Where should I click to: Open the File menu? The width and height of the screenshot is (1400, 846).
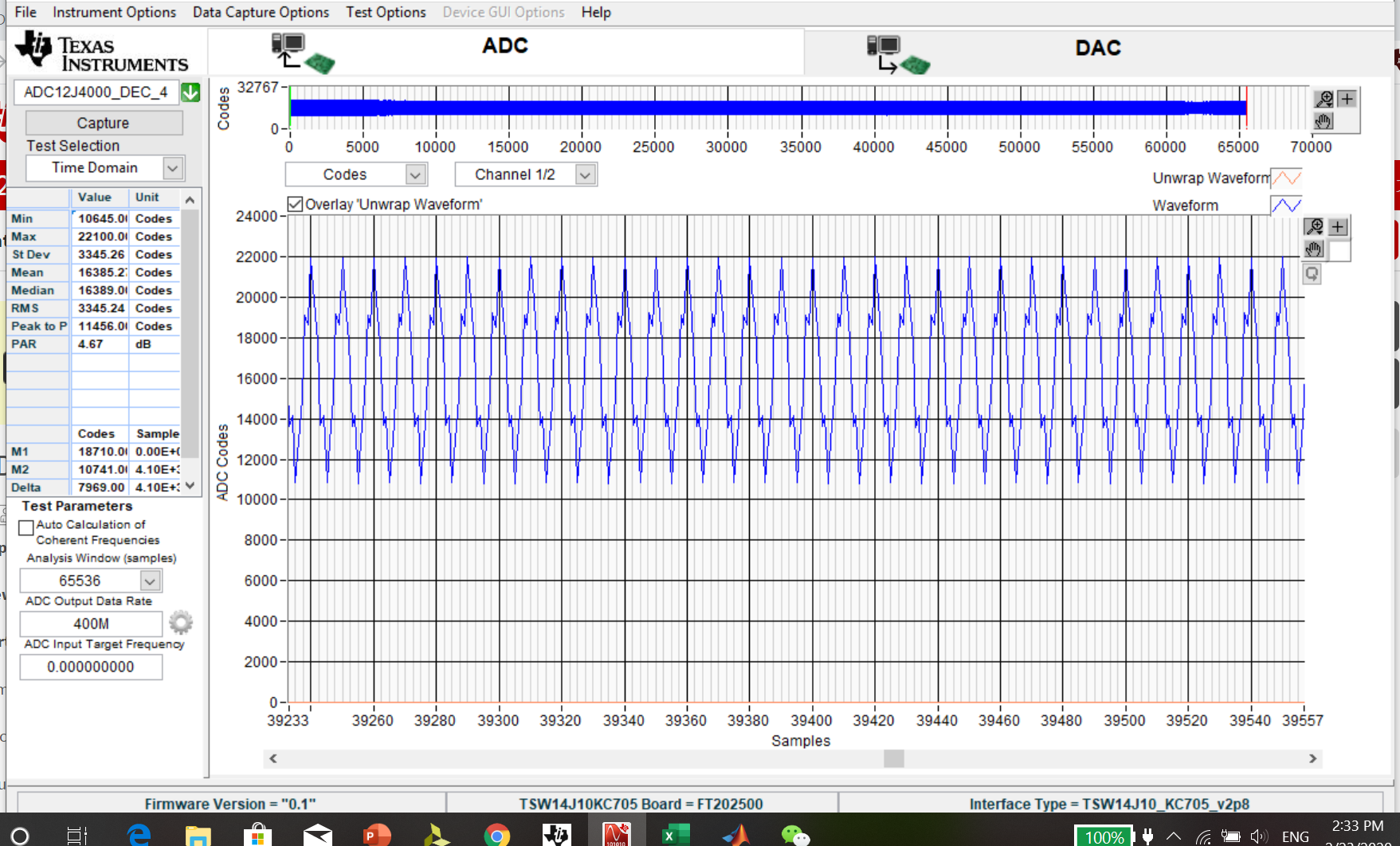pyautogui.click(x=25, y=12)
